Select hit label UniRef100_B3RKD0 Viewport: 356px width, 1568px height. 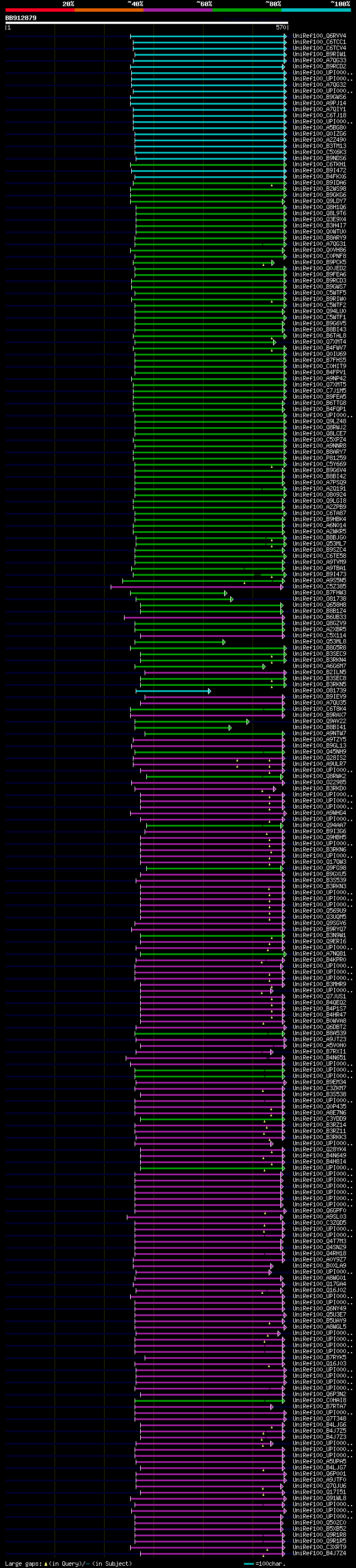[319, 788]
